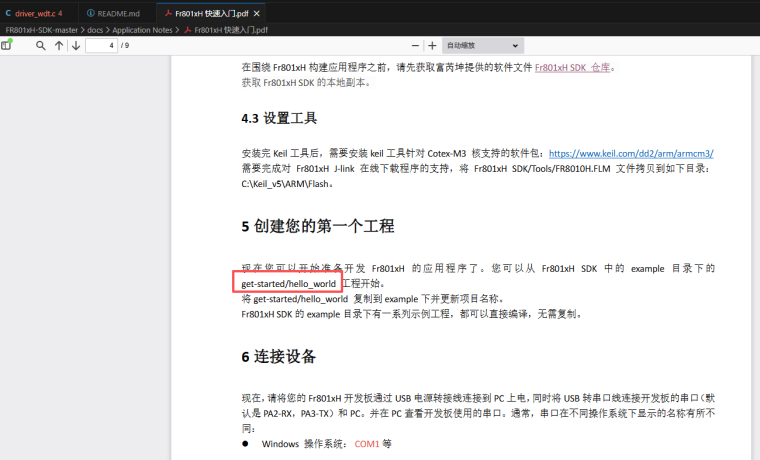
Task: Click the PDF icon on active tab
Action: pos(166,14)
